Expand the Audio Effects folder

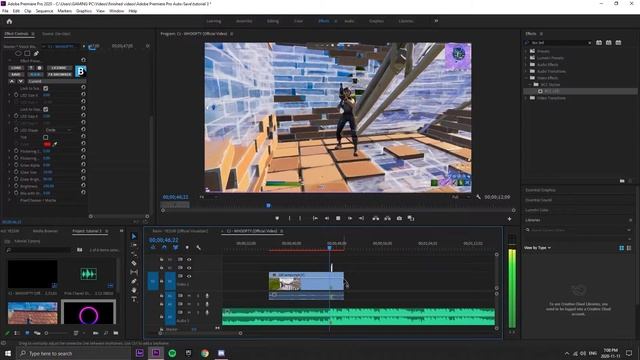point(527,64)
